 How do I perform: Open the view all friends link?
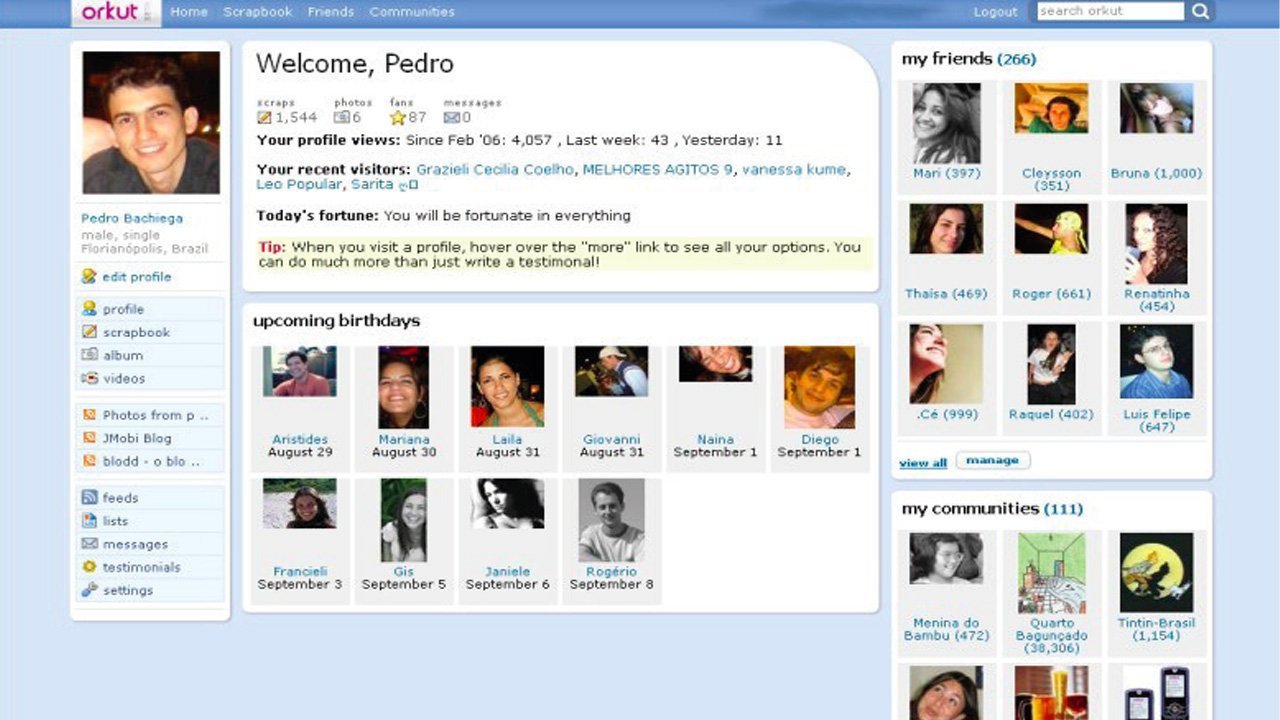coord(922,463)
